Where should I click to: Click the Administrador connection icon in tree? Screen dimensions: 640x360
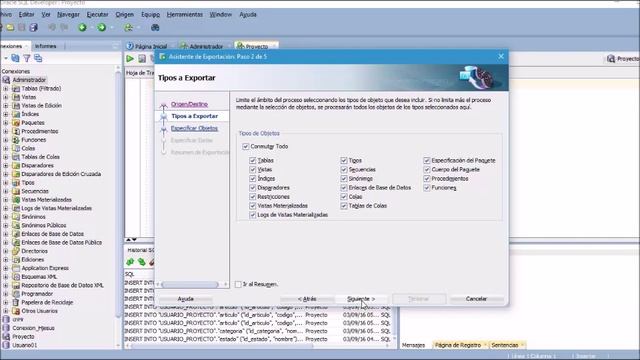click(x=6, y=80)
